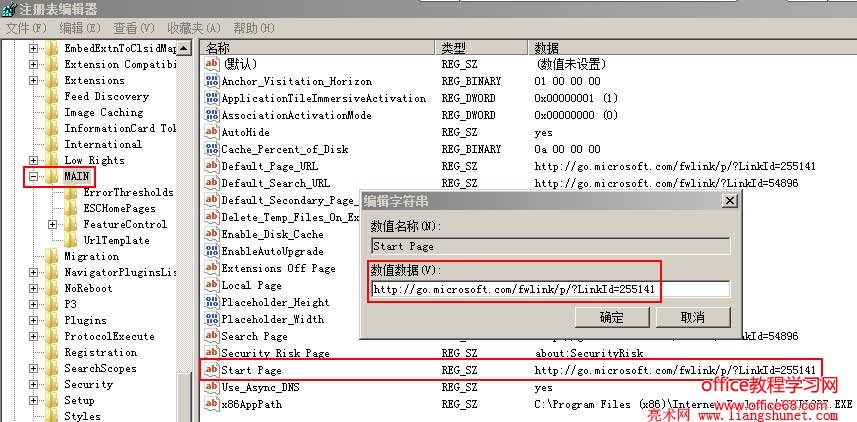Open the 编辑(E) menu
The height and width of the screenshot is (422, 857).
(80, 27)
